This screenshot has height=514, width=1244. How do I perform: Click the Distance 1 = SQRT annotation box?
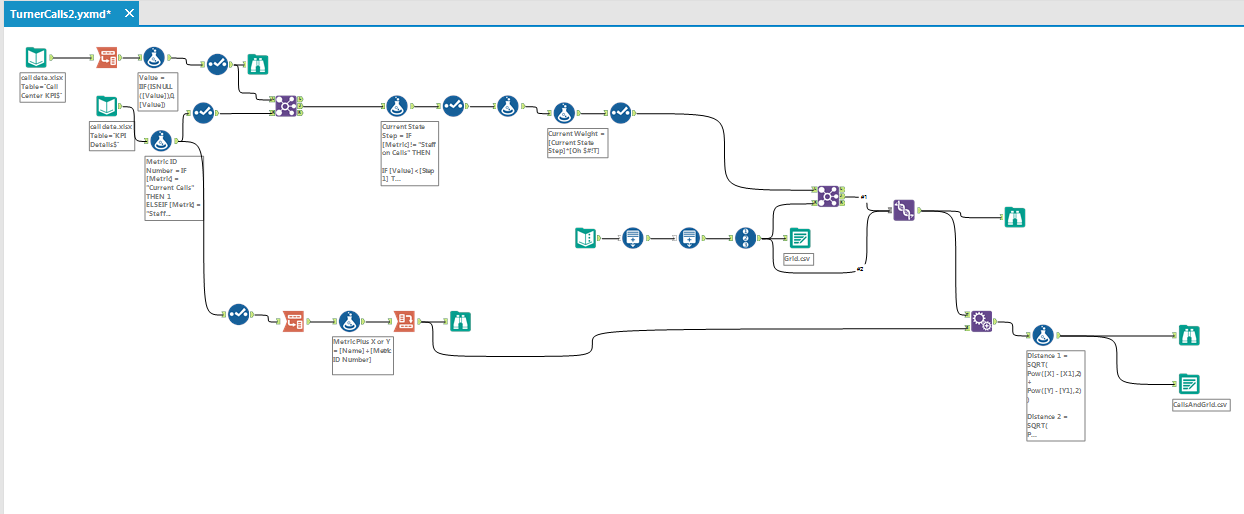[x=1054, y=395]
